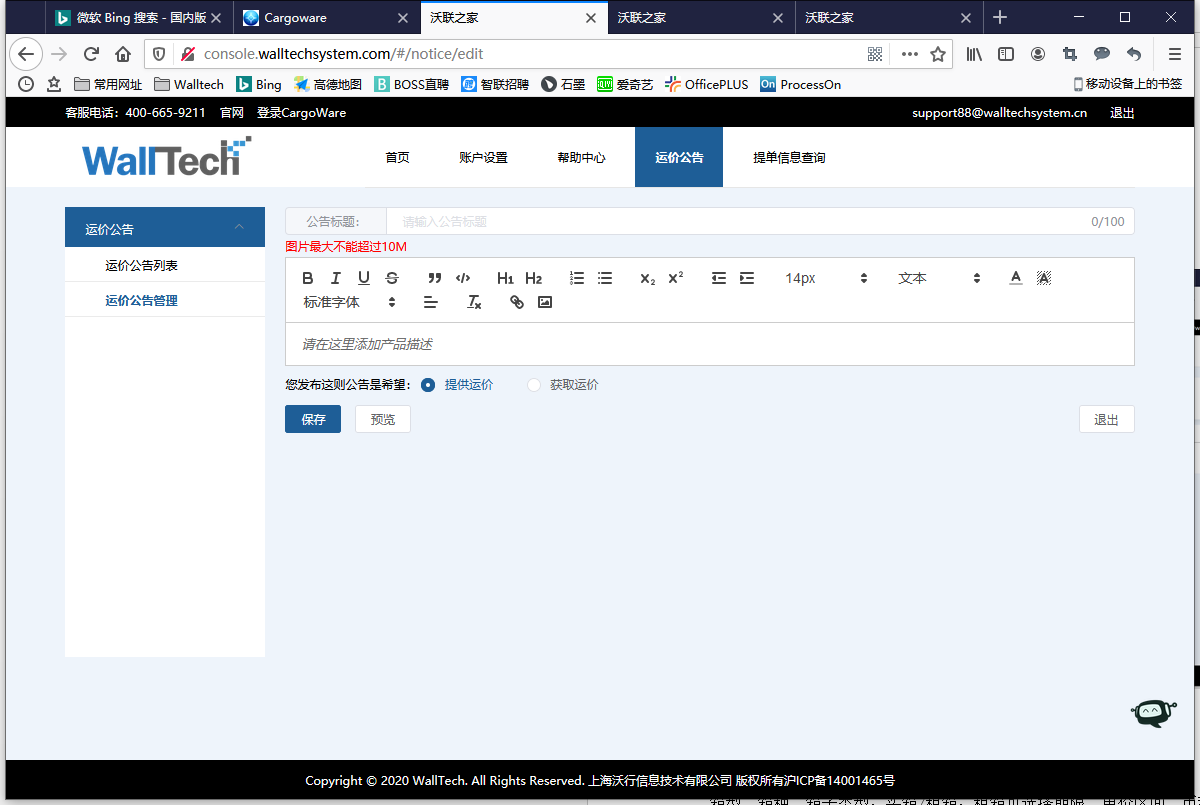Create a bulleted list
Screen dimensions: 1200x805
[605, 278]
